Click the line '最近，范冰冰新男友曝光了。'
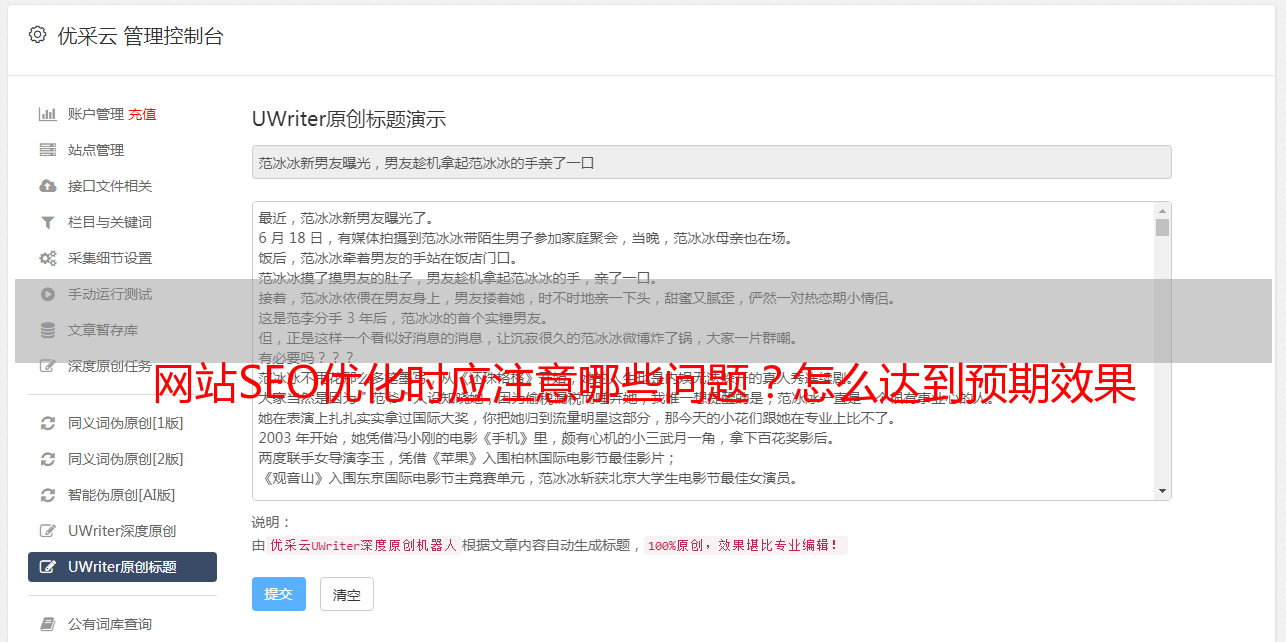 [349, 218]
